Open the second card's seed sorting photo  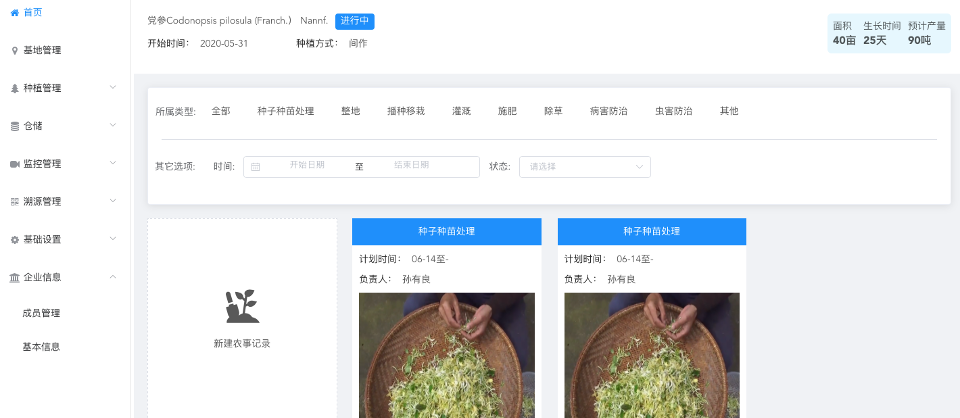click(652, 356)
